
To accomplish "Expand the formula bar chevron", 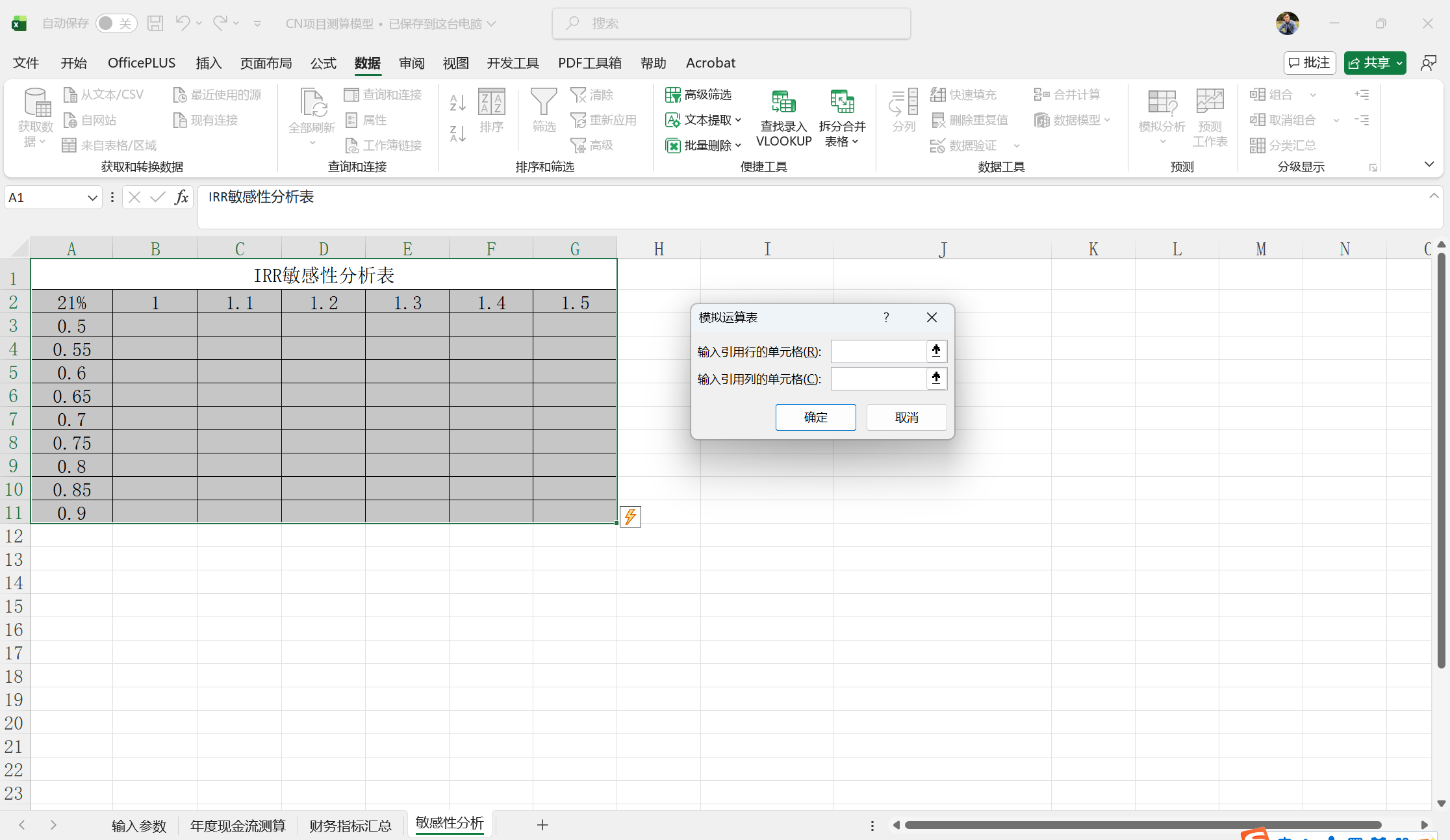I will coord(1434,196).
